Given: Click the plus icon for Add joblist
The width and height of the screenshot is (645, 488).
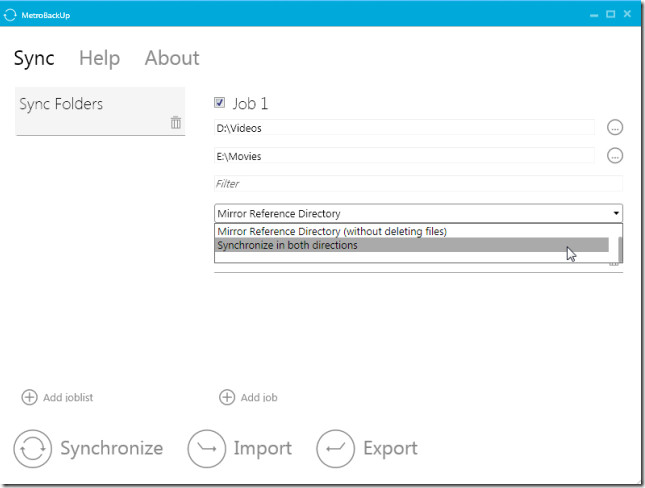Looking at the screenshot, I should click(30, 397).
